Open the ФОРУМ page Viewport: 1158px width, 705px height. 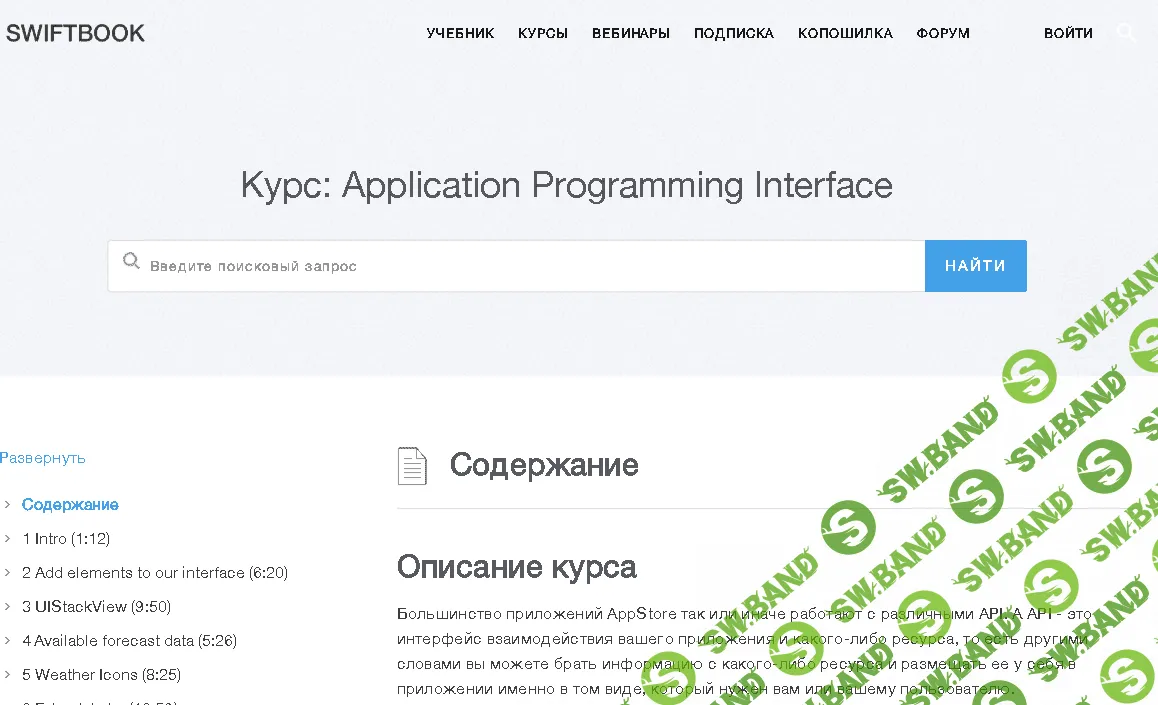(942, 32)
